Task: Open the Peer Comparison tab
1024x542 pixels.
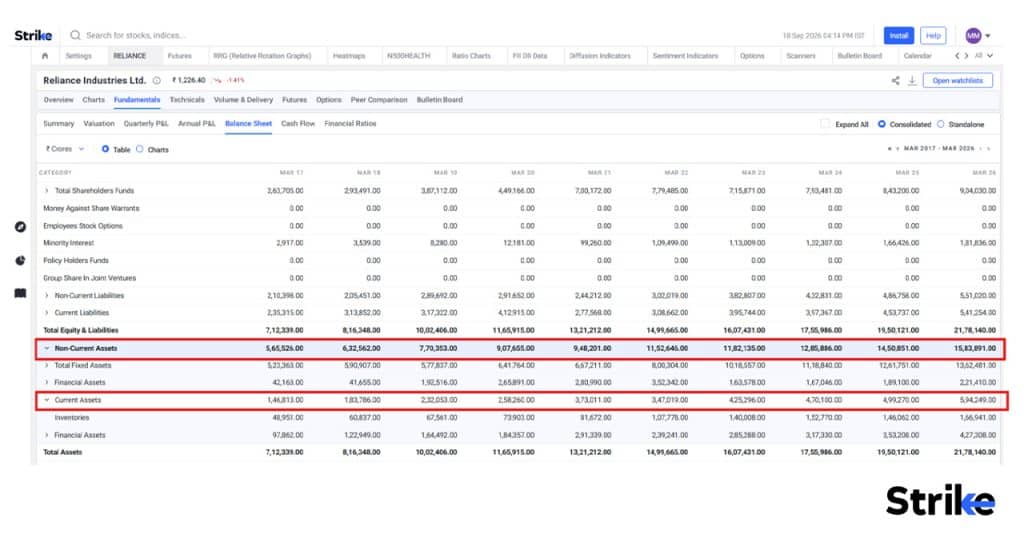Action: [x=379, y=100]
